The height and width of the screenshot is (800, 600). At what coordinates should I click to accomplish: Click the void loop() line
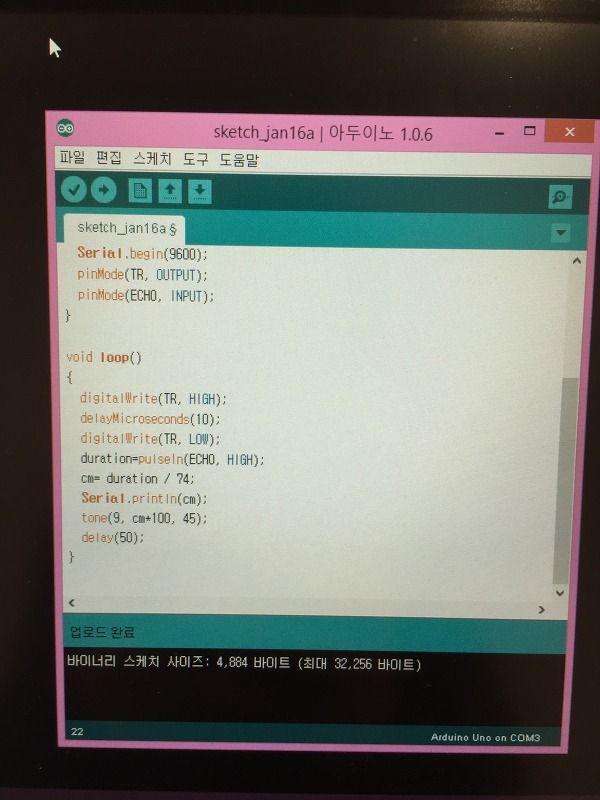[x=104, y=357]
